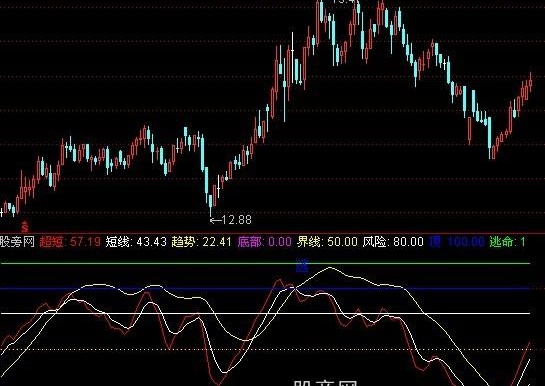Select the 短线: 43.43 indicator value

coord(136,241)
